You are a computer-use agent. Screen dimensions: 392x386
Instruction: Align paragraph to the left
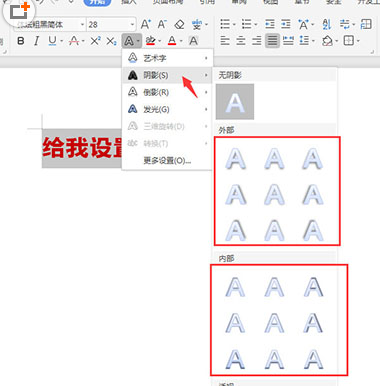(225, 41)
